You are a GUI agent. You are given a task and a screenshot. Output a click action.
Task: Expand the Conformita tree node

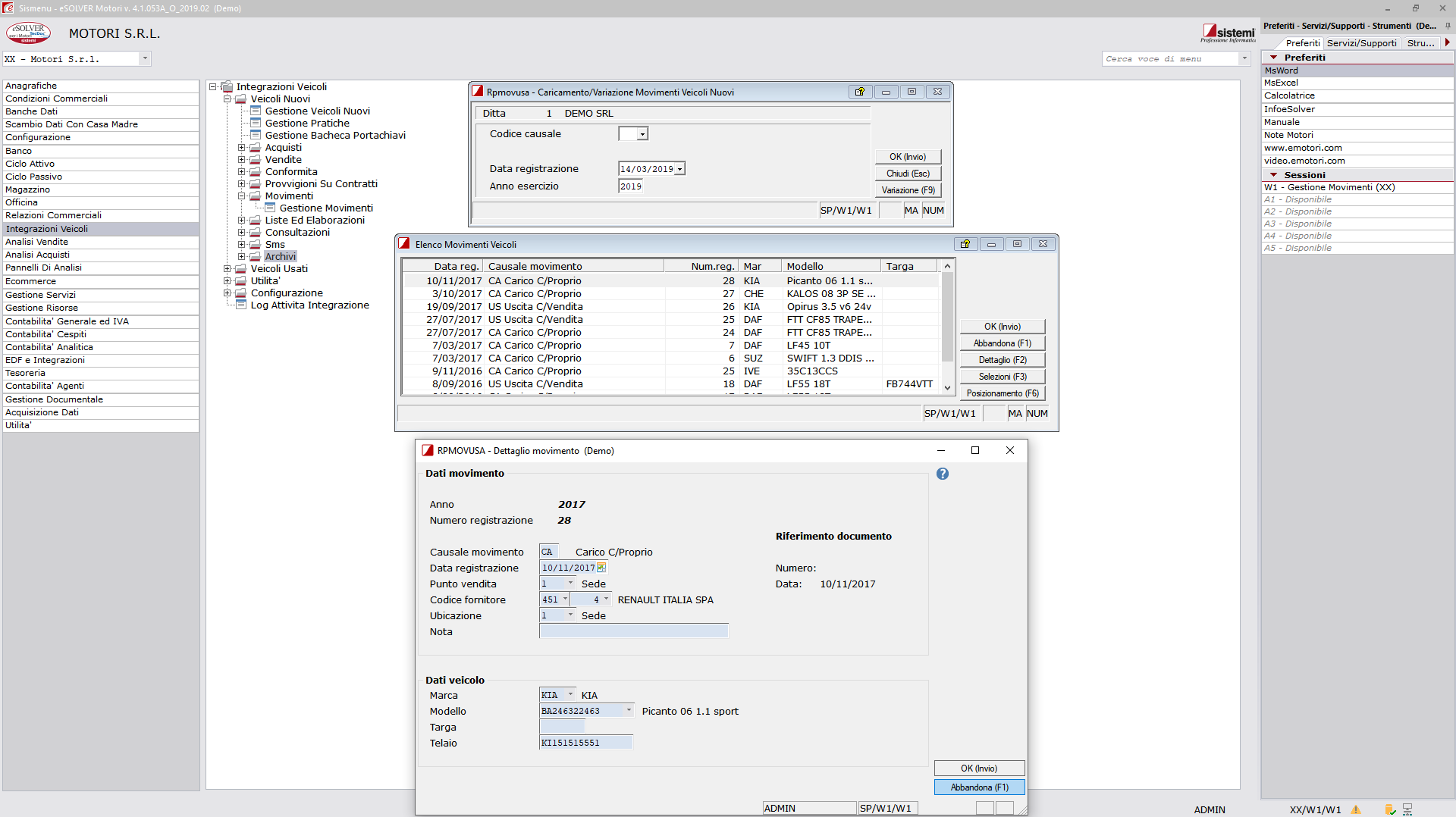(x=241, y=171)
